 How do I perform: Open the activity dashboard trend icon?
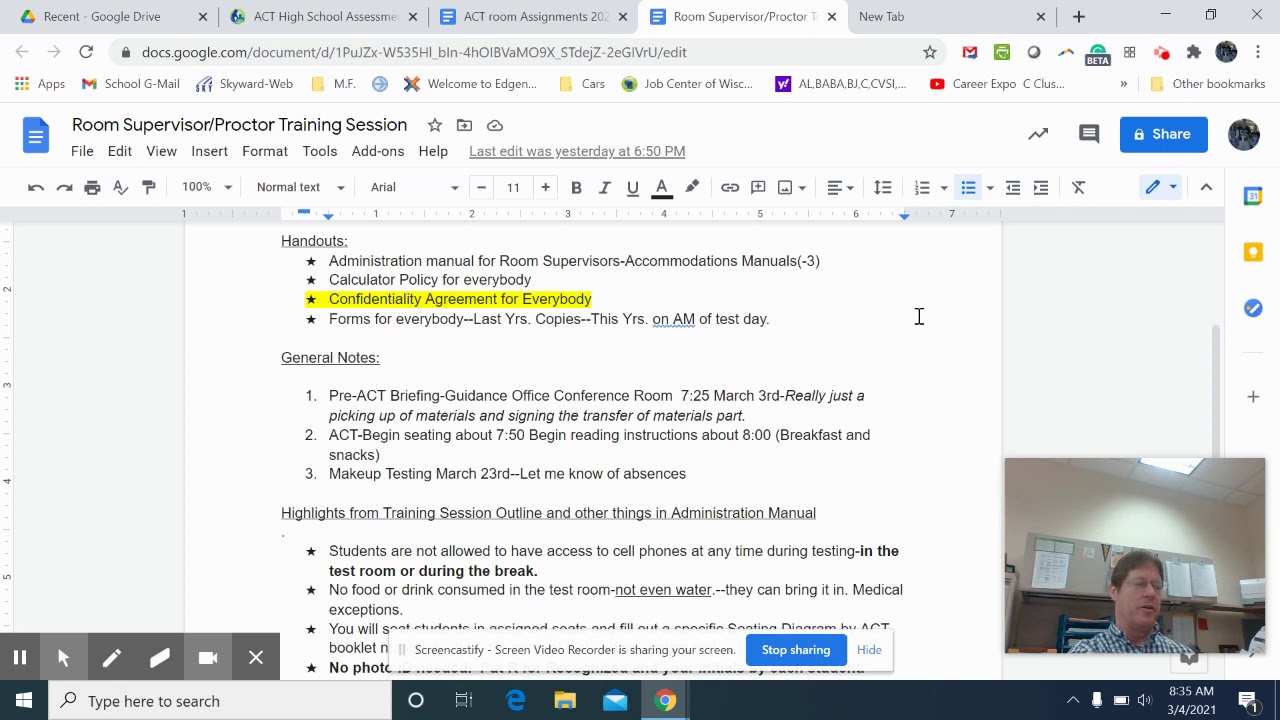[1038, 134]
